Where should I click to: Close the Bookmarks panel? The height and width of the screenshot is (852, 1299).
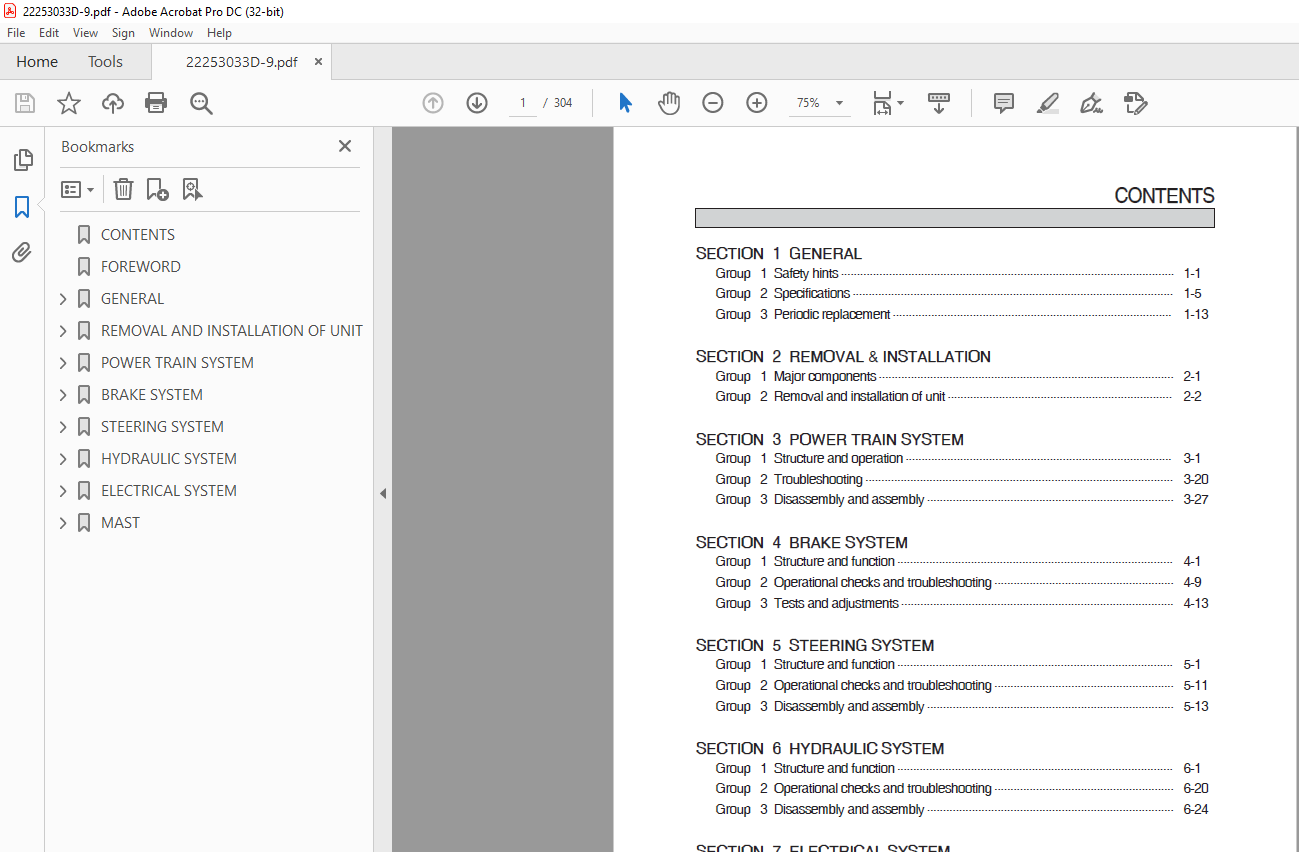345,146
